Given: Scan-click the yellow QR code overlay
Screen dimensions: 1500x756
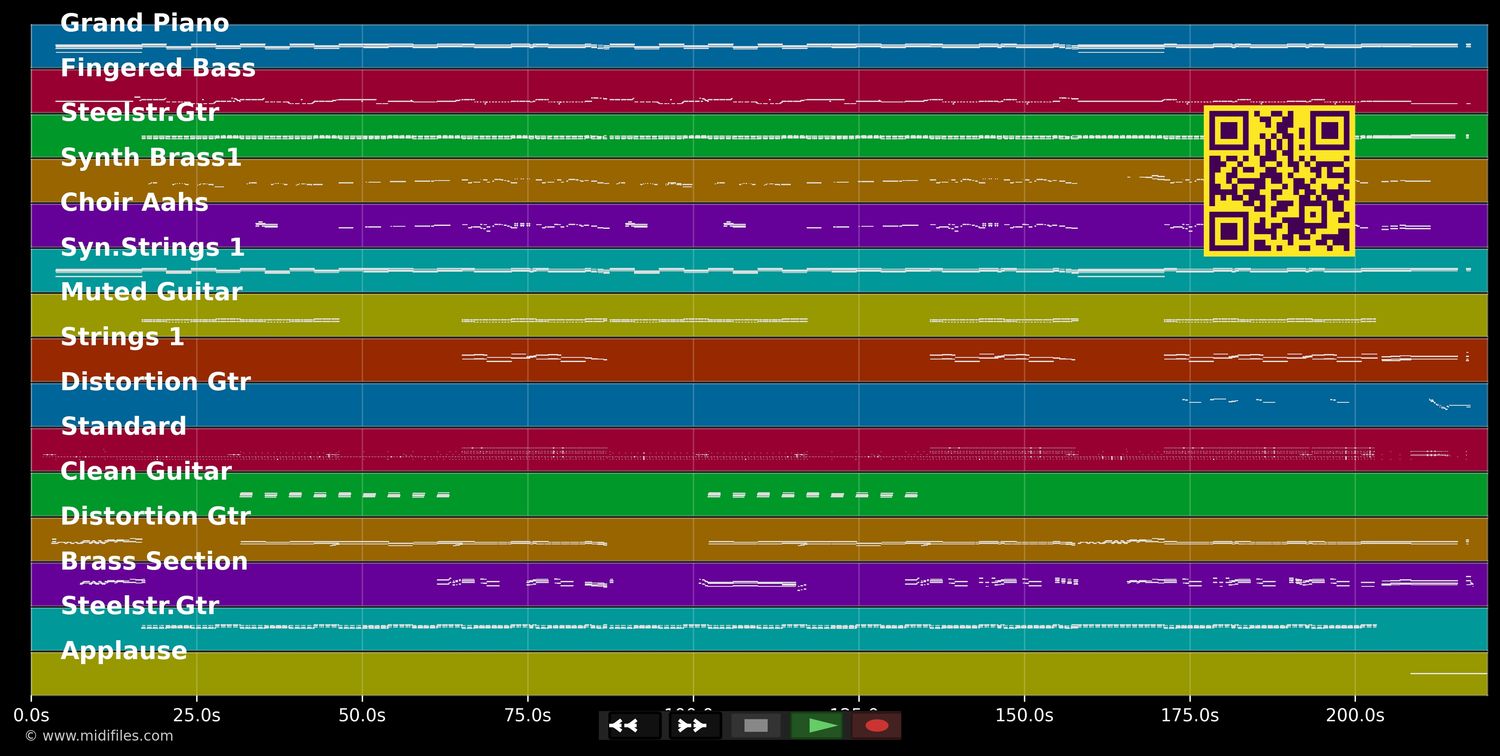Looking at the screenshot, I should pos(1280,181).
